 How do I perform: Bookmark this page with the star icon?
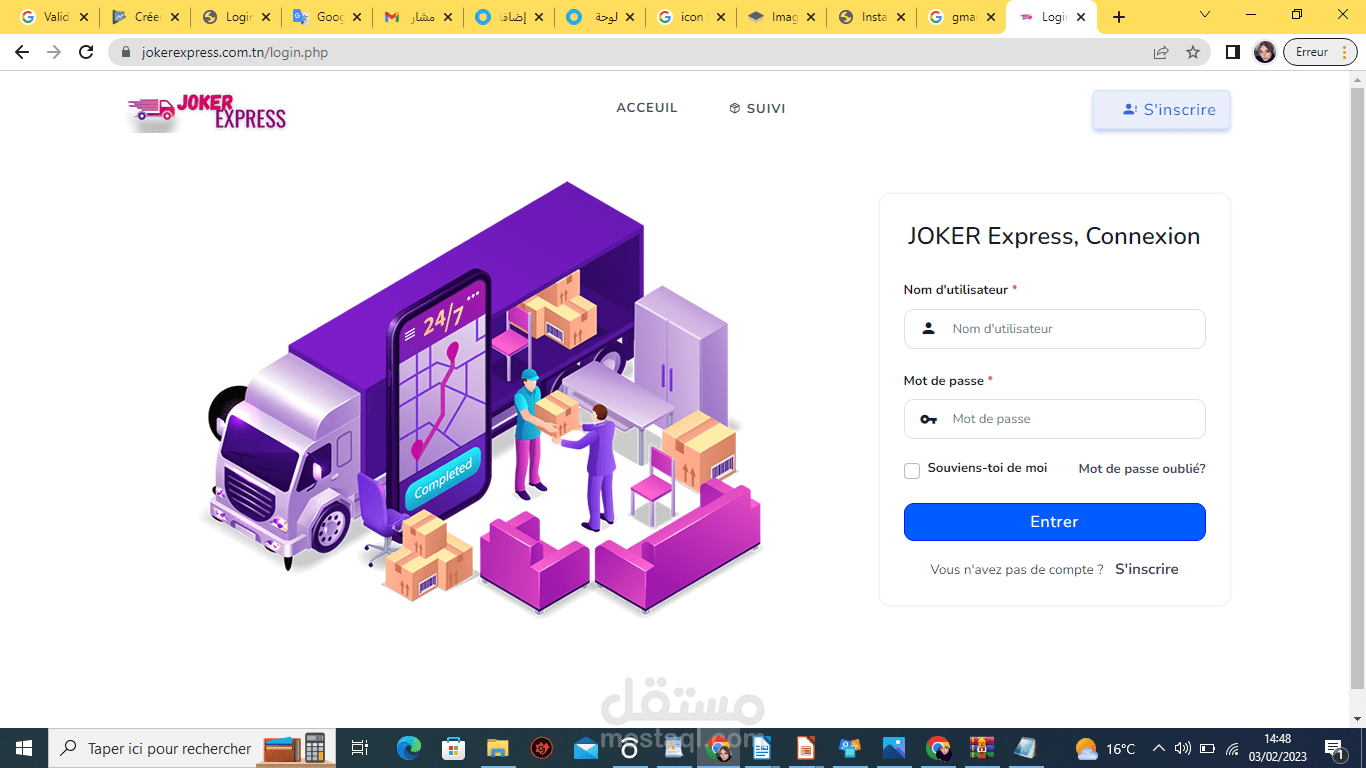[x=1193, y=52]
